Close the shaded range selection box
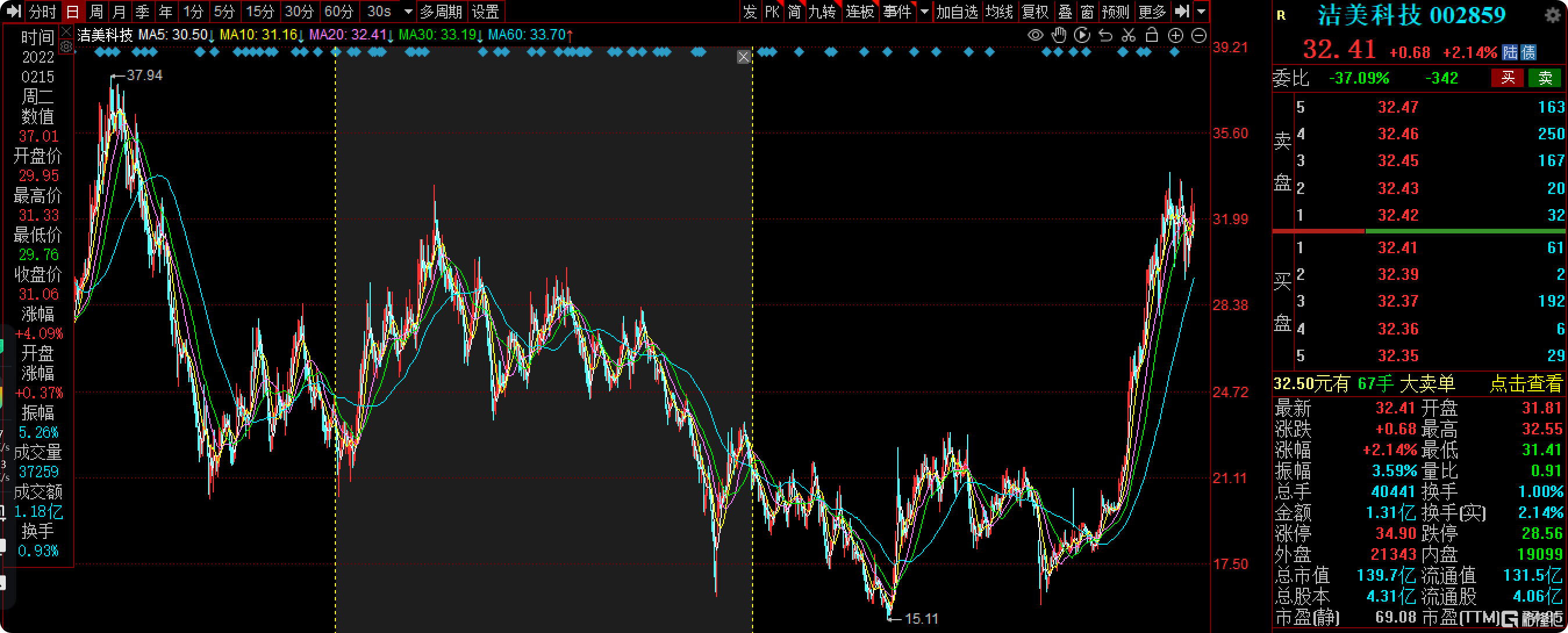Screen dimensions: 1568x633 [743, 57]
